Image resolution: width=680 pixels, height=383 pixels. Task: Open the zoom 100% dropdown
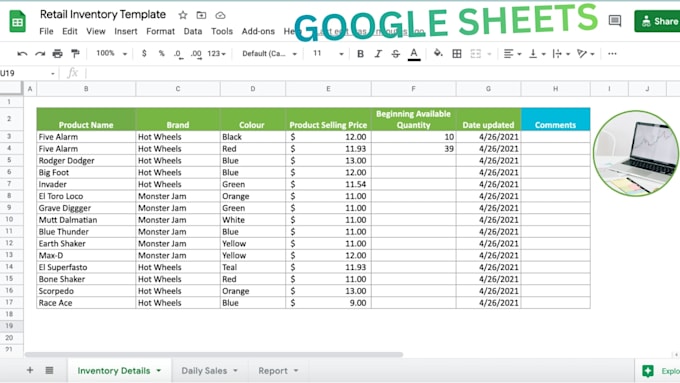111,53
